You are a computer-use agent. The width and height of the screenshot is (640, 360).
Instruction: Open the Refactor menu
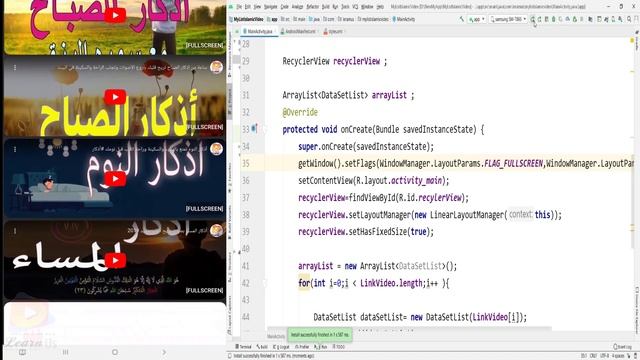(312, 7)
